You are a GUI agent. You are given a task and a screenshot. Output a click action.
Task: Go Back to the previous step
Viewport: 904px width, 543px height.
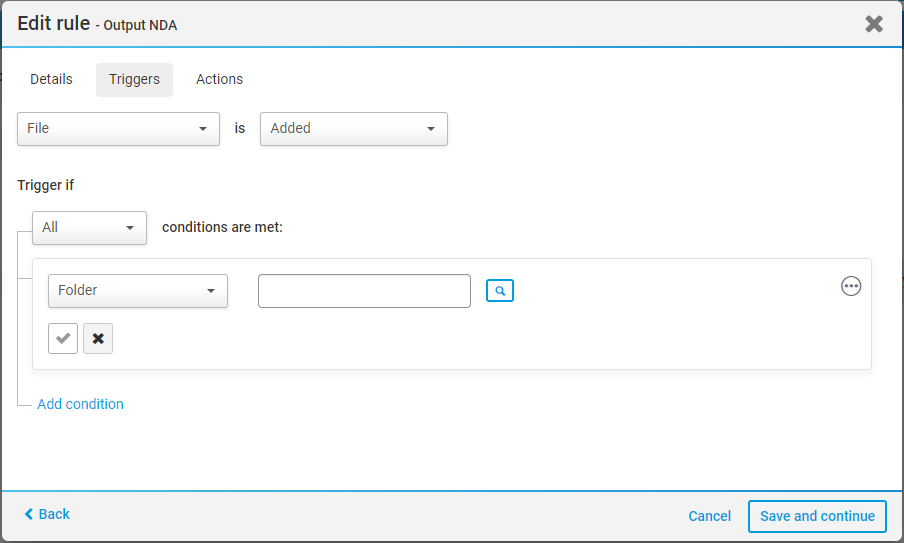coord(47,514)
